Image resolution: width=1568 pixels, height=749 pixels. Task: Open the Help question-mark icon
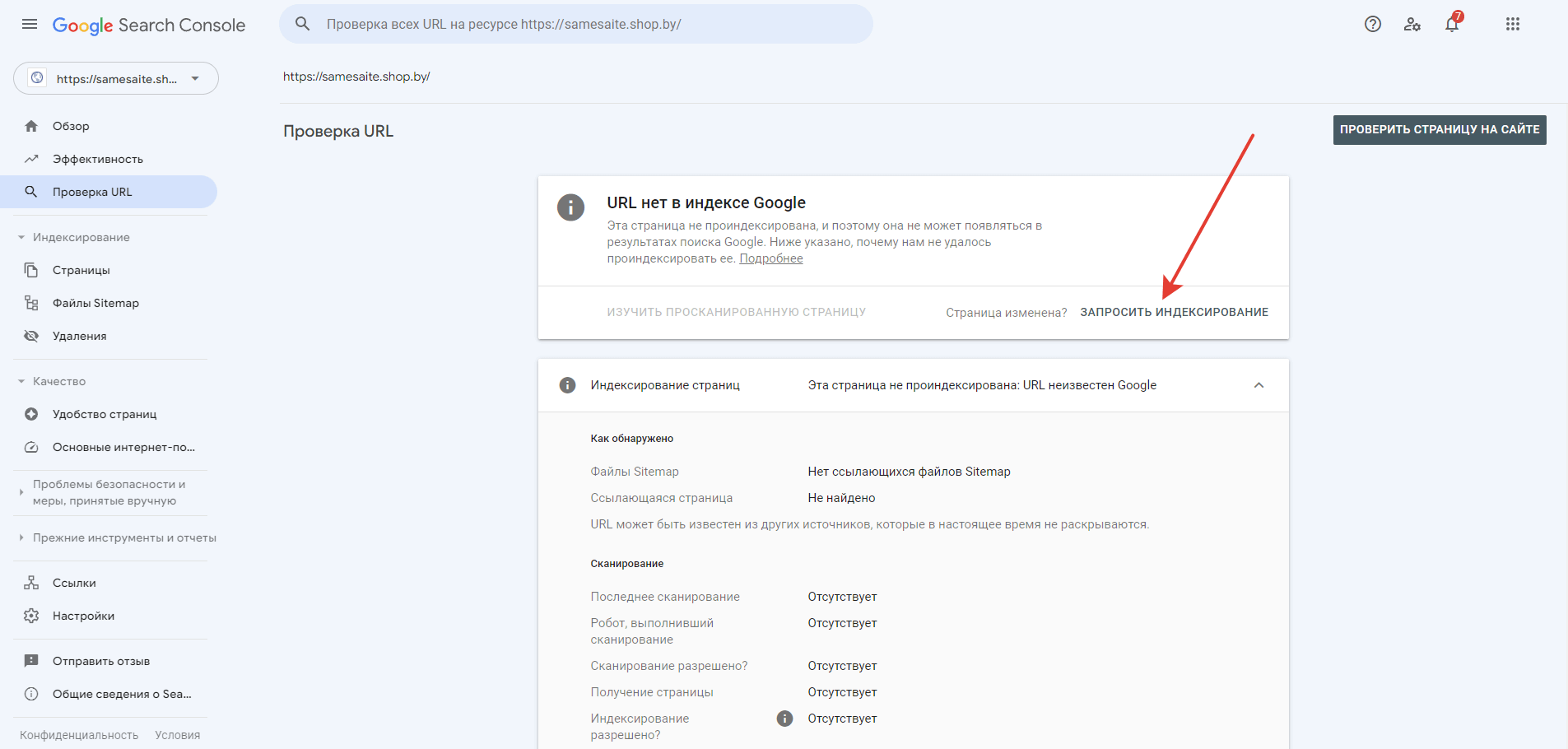point(1373,24)
